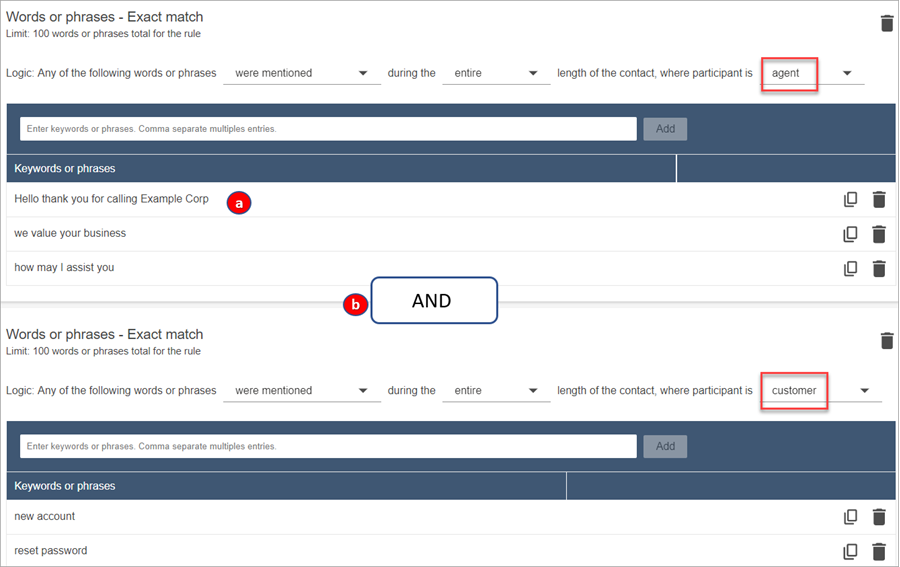Focus the keywords input in customer section
This screenshot has height=567, width=900.
click(328, 446)
